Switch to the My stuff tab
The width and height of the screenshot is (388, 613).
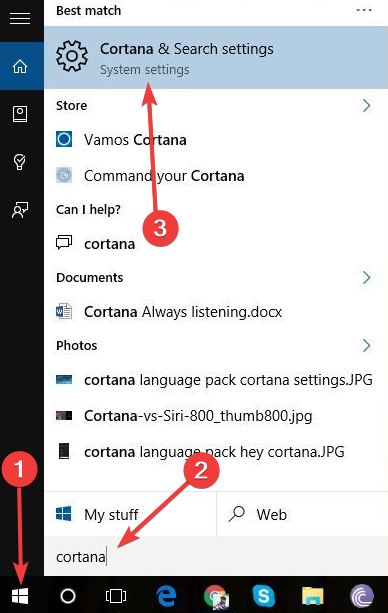pos(130,514)
